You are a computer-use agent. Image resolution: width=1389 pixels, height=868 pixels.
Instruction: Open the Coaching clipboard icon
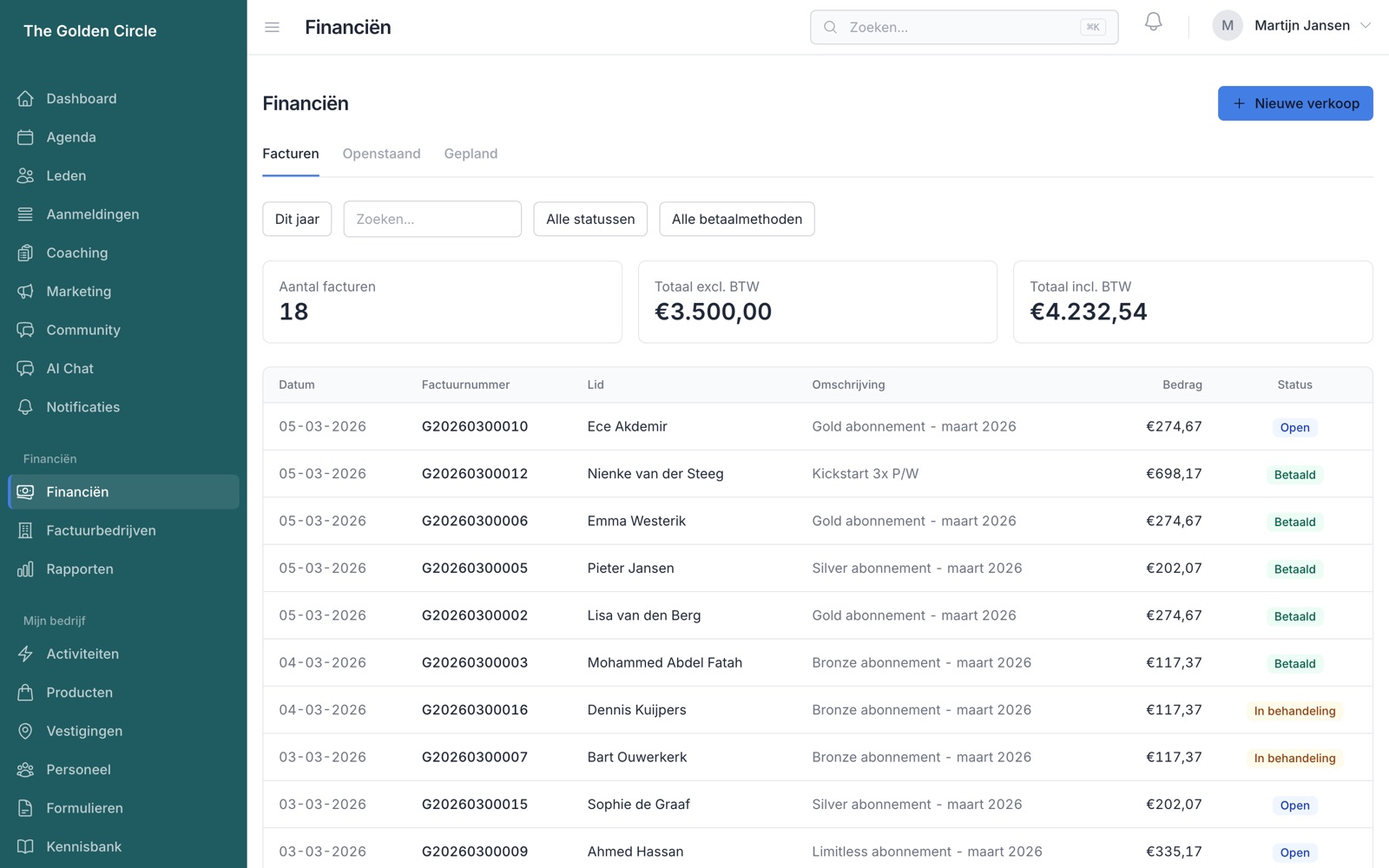25,253
